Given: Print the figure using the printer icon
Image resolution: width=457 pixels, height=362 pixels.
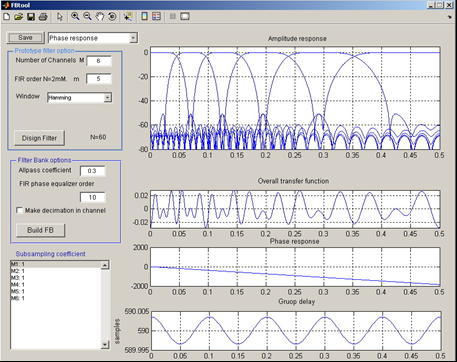Looking at the screenshot, I should (x=43, y=17).
